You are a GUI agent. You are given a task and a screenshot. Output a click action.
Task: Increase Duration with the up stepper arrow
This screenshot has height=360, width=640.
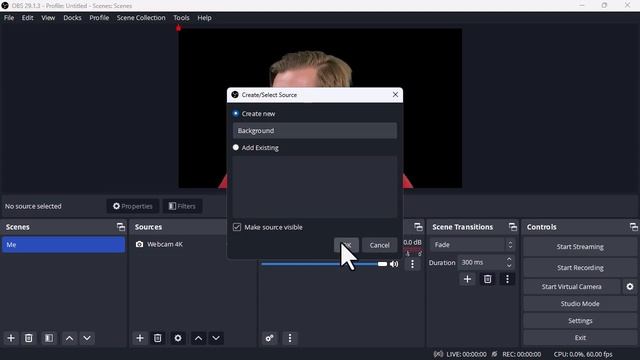click(x=509, y=259)
